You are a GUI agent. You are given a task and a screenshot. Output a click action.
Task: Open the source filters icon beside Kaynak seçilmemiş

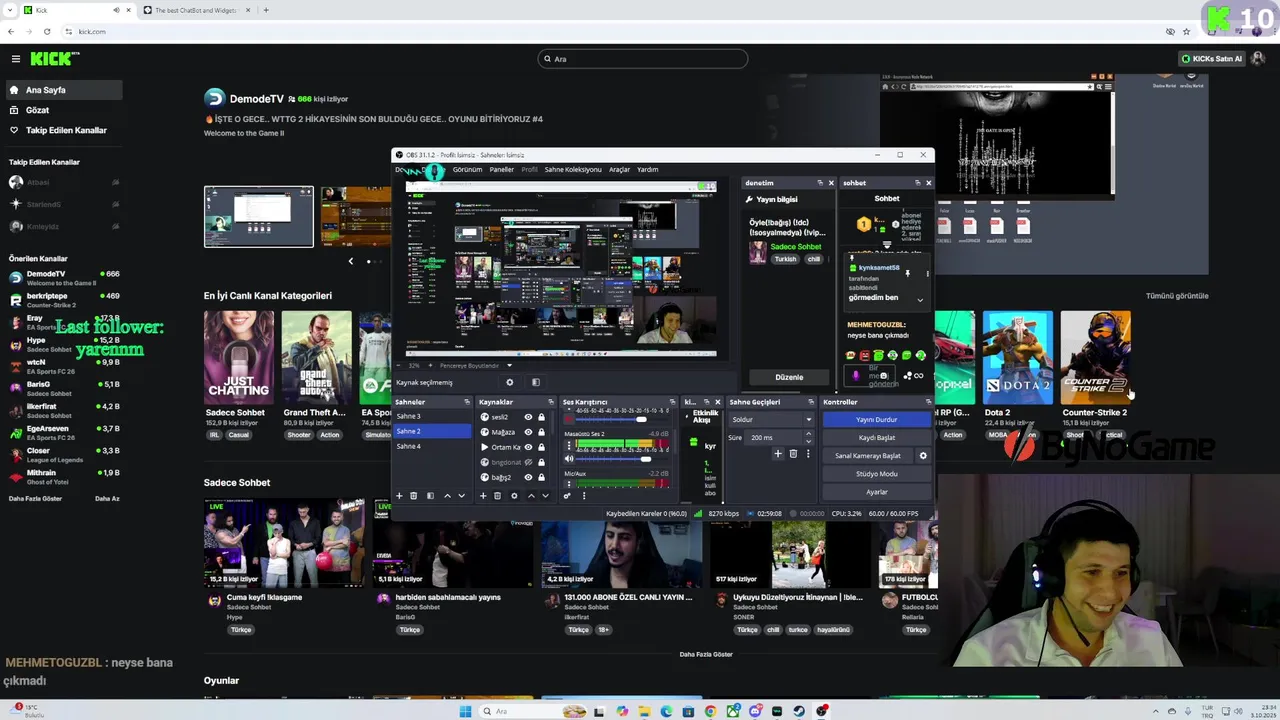535,382
